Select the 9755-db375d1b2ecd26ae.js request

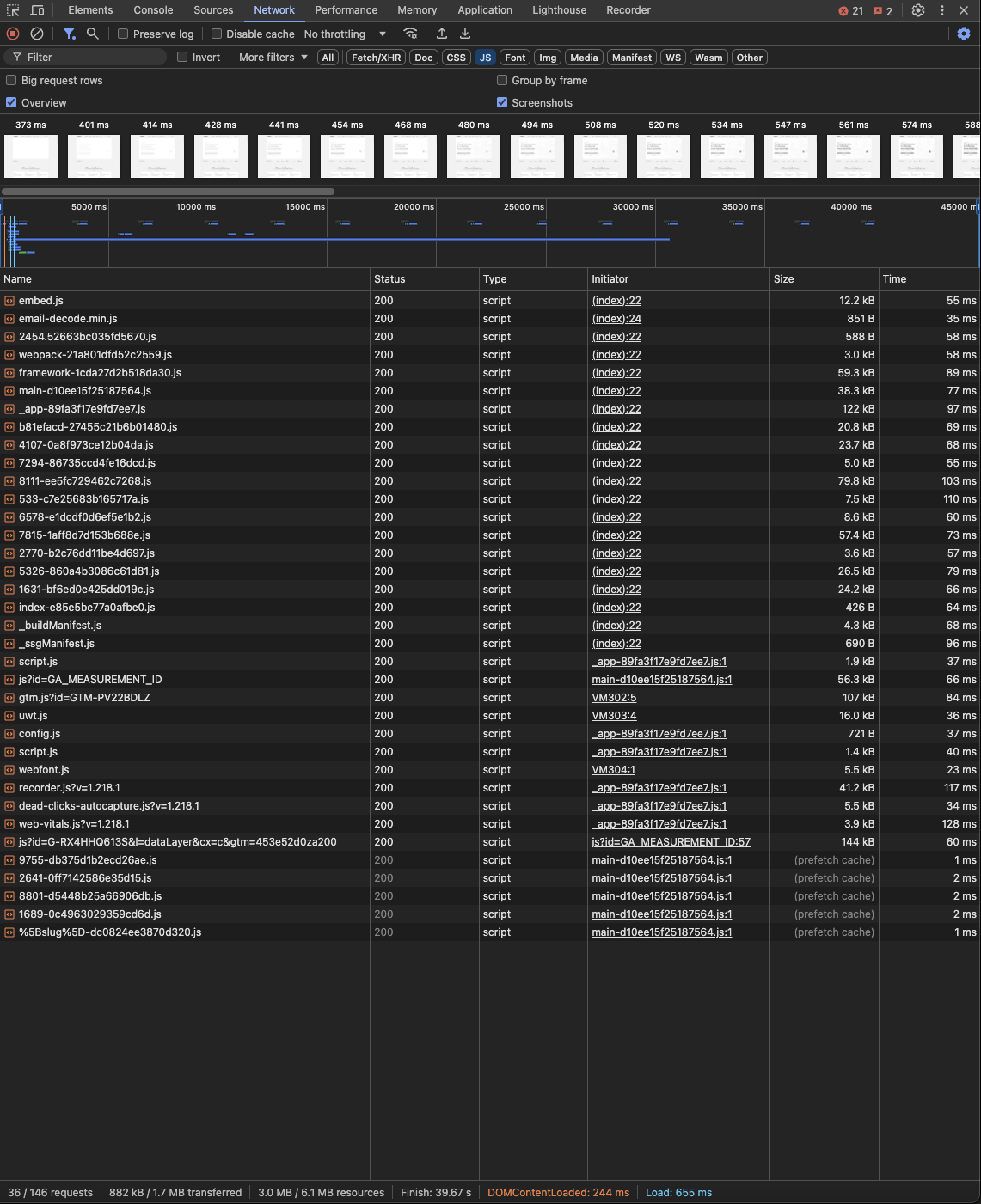tap(490, 860)
